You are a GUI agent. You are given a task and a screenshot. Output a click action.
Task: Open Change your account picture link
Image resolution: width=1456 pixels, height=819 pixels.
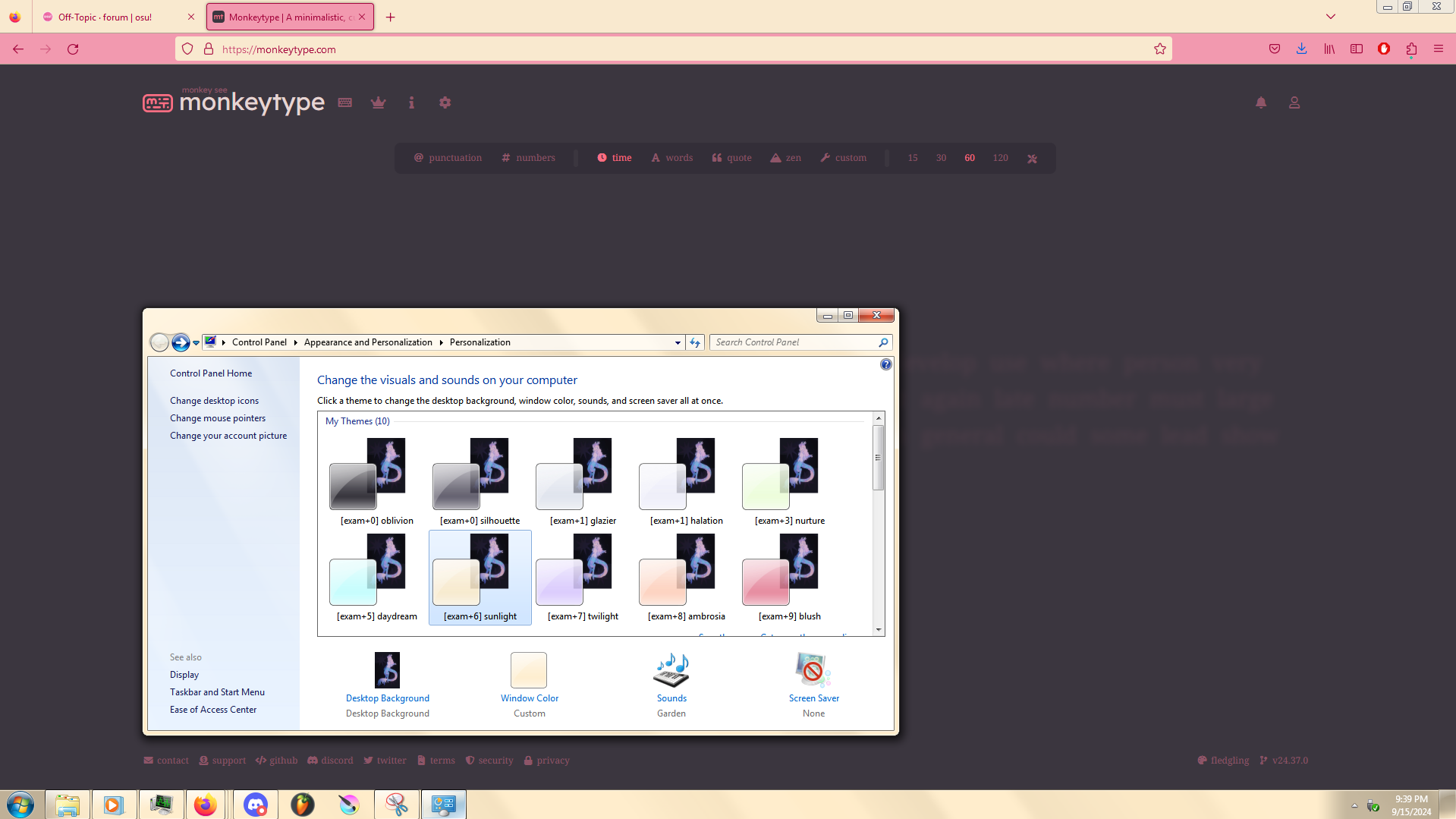coord(228,436)
